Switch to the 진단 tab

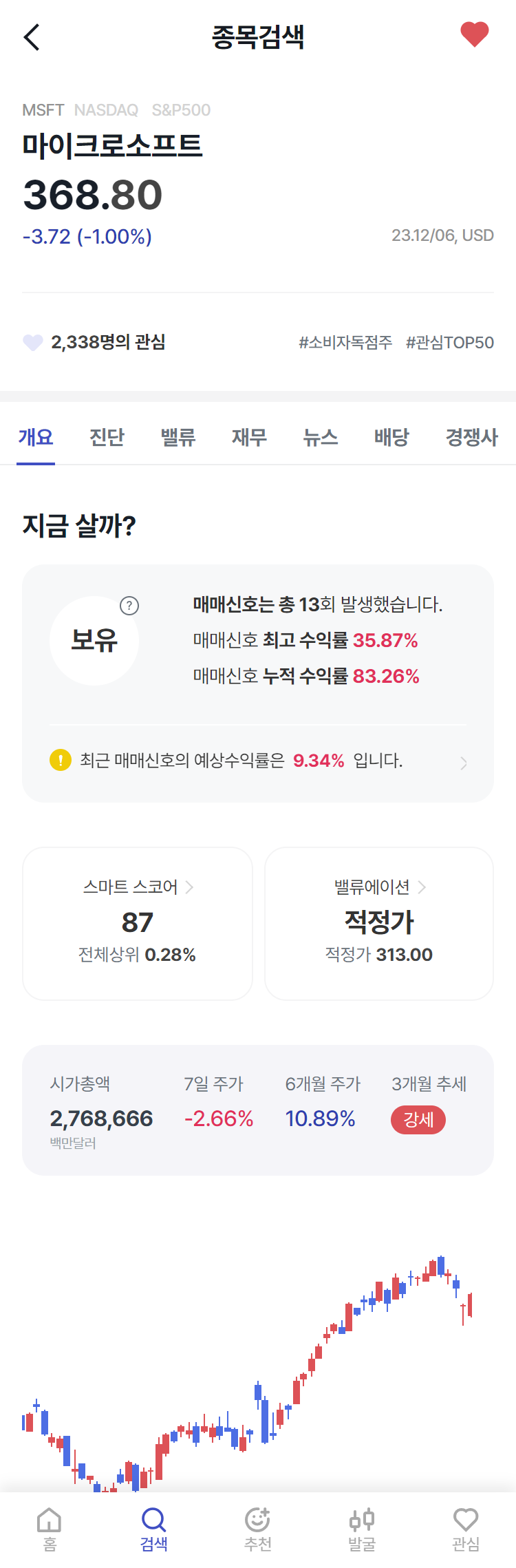[107, 437]
